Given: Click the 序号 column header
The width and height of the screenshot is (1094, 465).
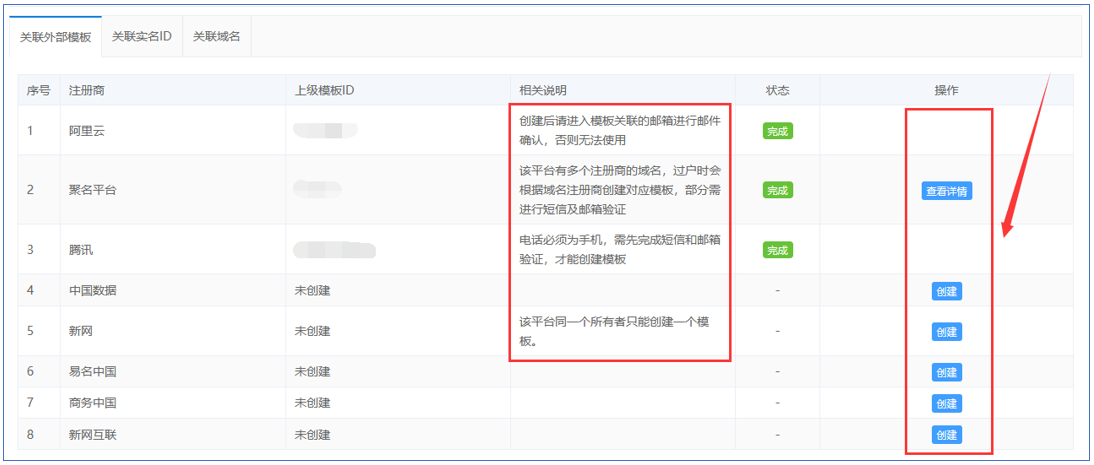Looking at the screenshot, I should click(39, 91).
